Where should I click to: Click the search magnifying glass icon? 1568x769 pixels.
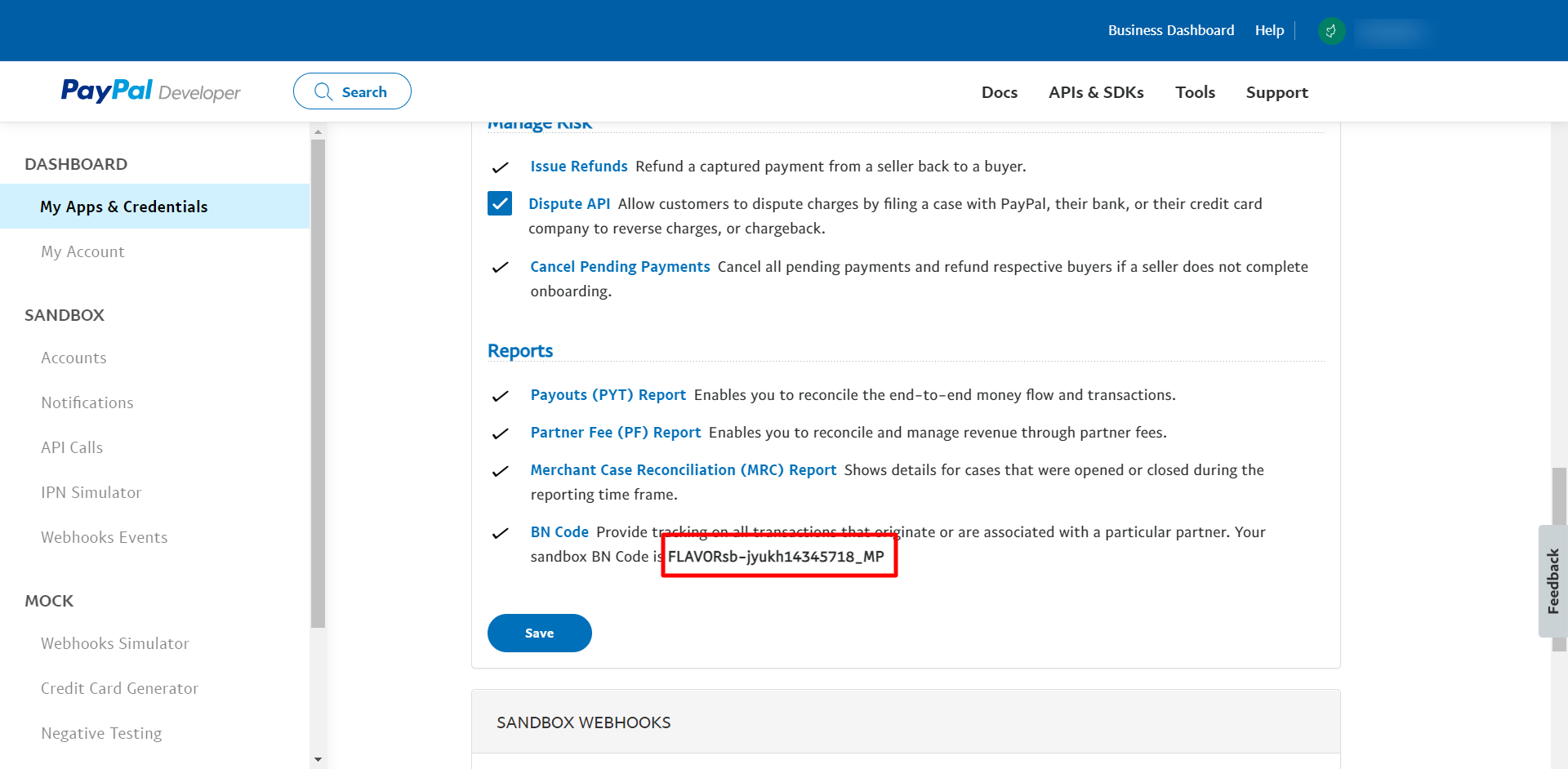[x=323, y=91]
